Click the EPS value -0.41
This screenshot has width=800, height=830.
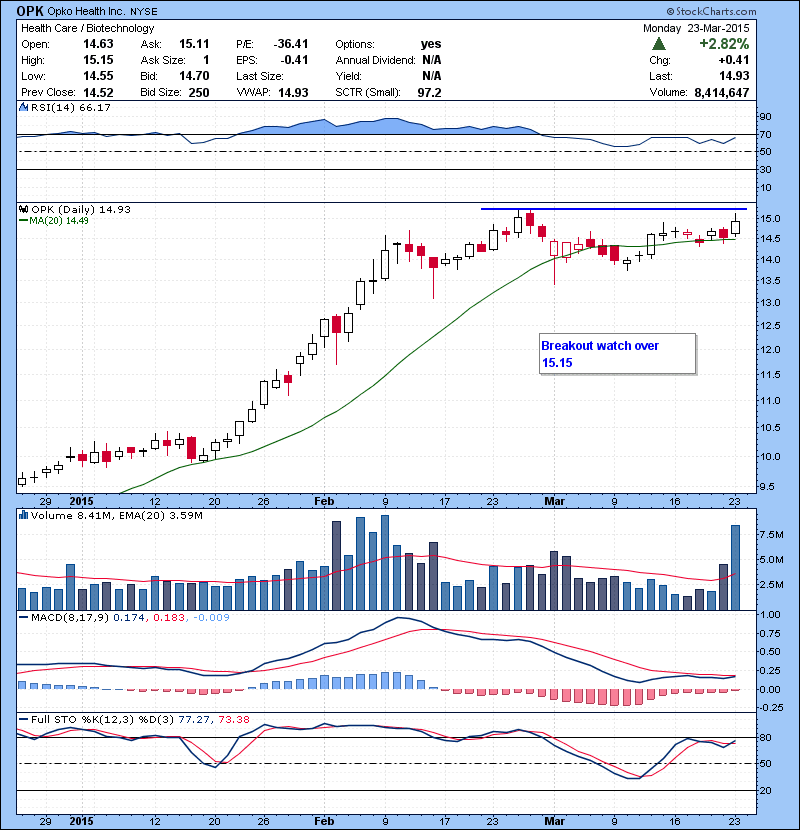(293, 60)
